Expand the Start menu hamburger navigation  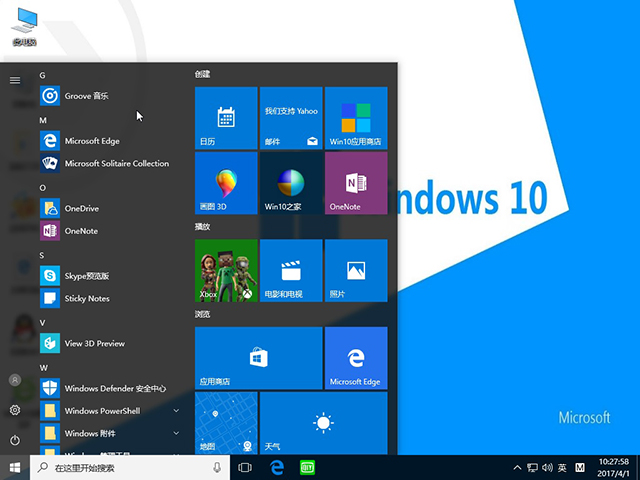tap(15, 80)
